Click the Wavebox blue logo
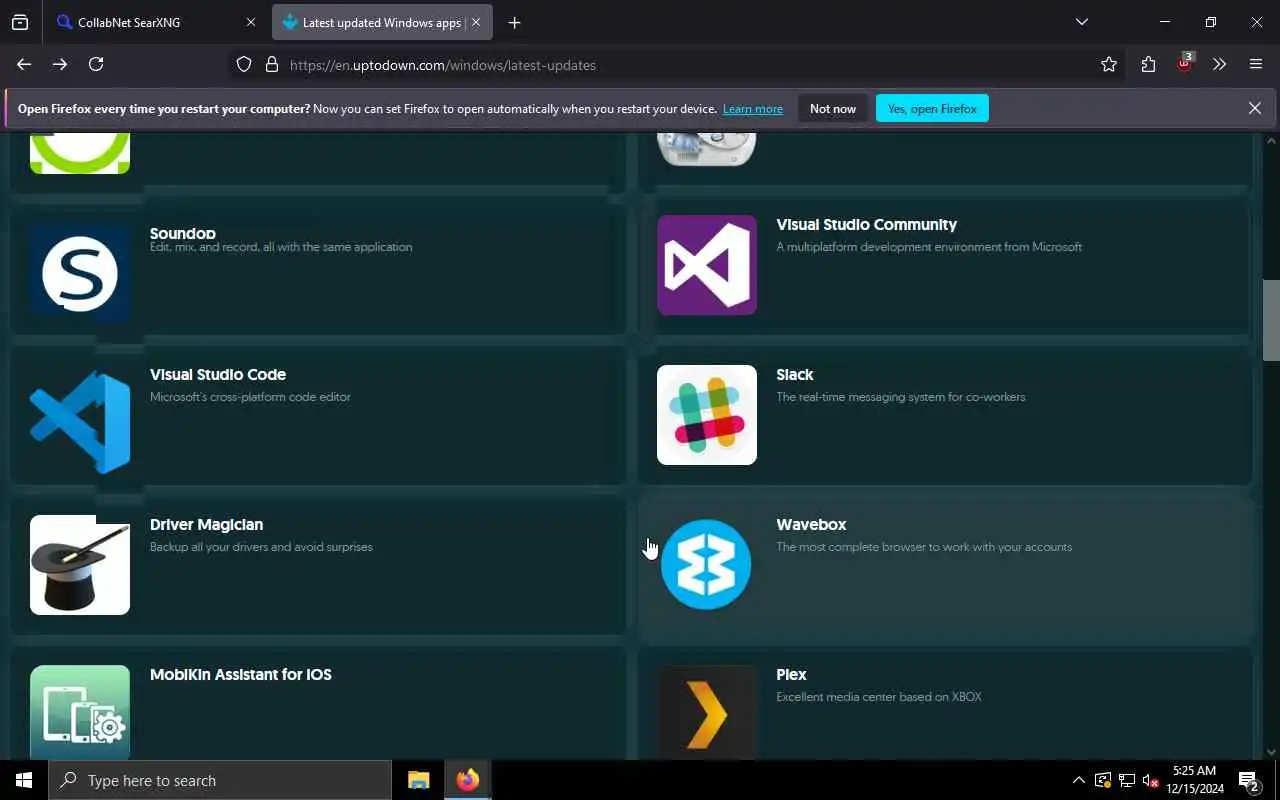This screenshot has height=800, width=1280. pos(707,565)
